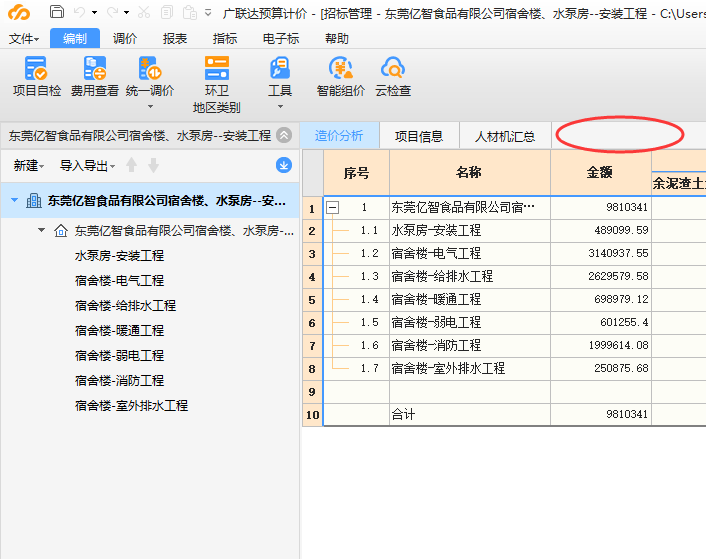Open the 人材机汇总 tab
The height and width of the screenshot is (559, 706).
(x=505, y=136)
